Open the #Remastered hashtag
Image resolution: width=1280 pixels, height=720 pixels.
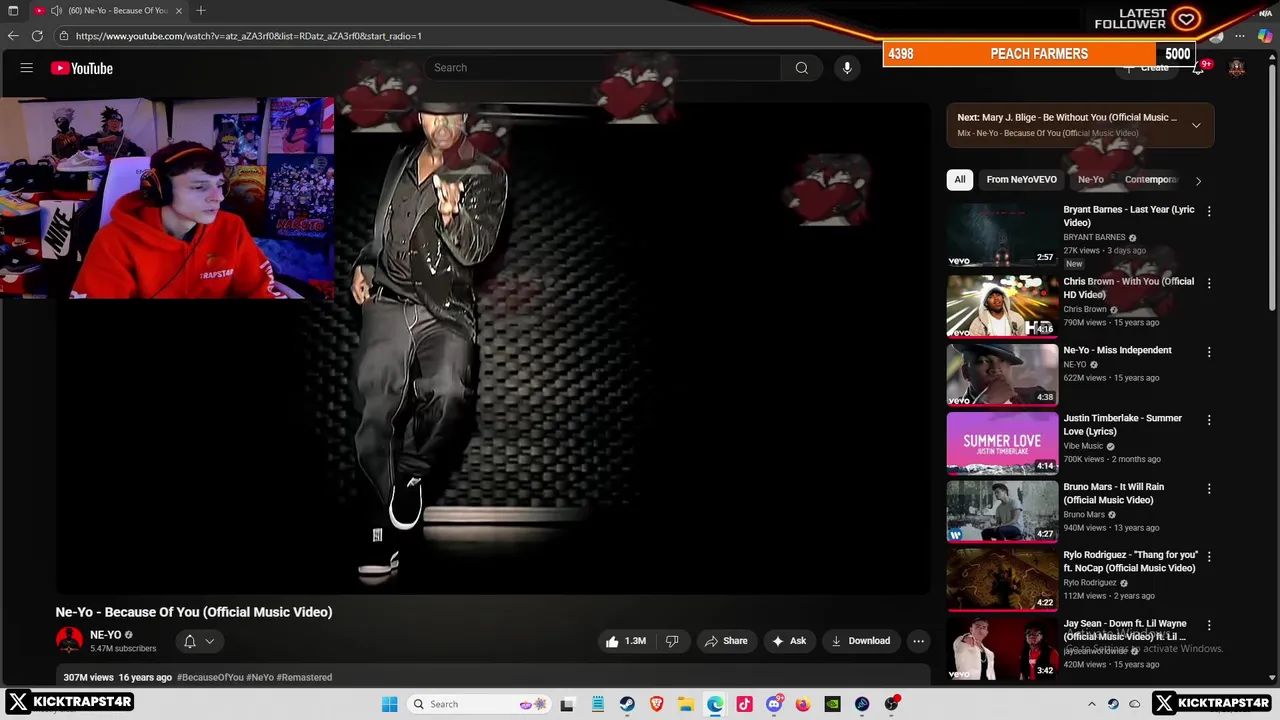304,677
